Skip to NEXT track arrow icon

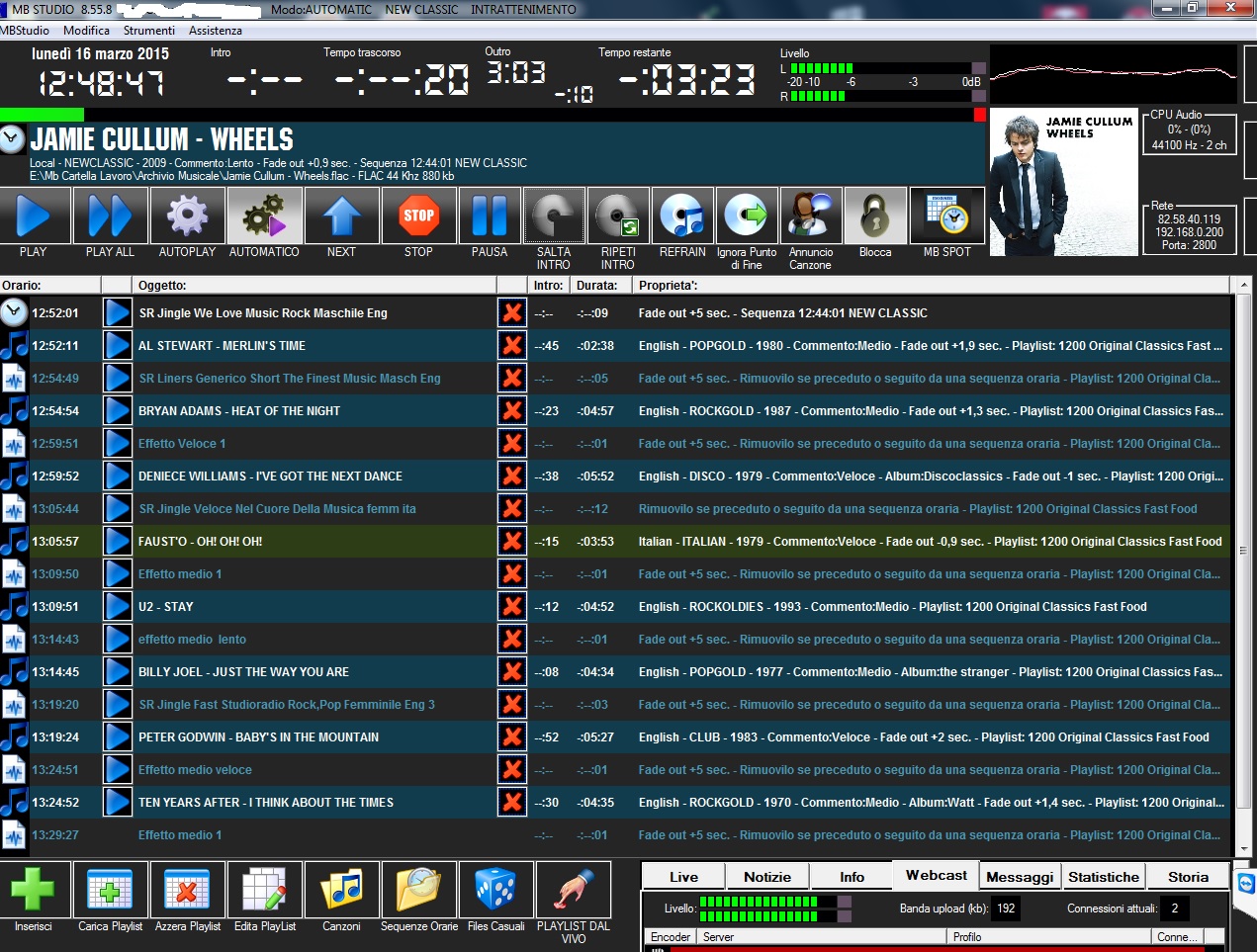point(341,216)
